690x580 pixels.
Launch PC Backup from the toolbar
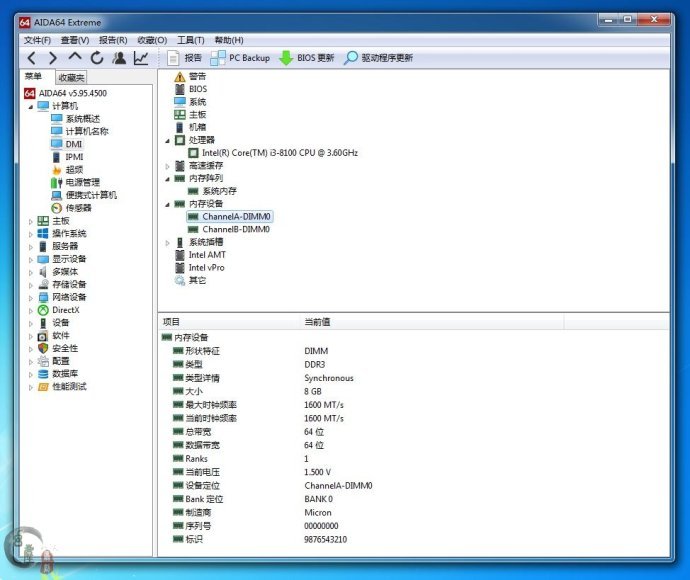click(240, 58)
